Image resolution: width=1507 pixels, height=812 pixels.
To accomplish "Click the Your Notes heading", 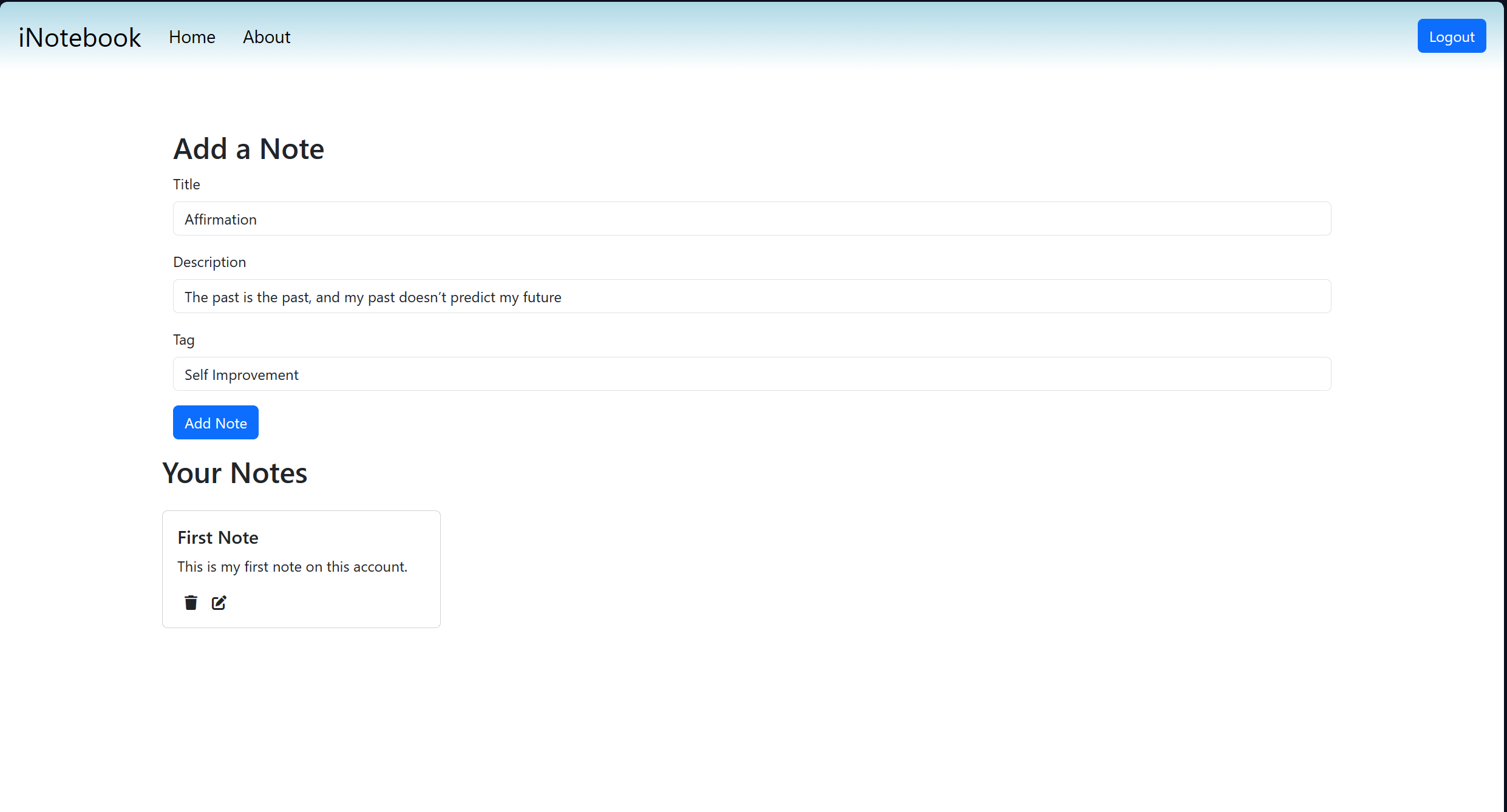I will tap(235, 473).
